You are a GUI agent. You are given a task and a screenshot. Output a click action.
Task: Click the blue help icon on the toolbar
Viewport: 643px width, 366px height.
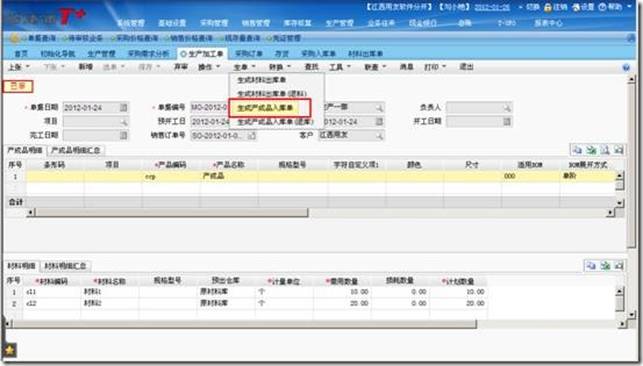point(626,68)
